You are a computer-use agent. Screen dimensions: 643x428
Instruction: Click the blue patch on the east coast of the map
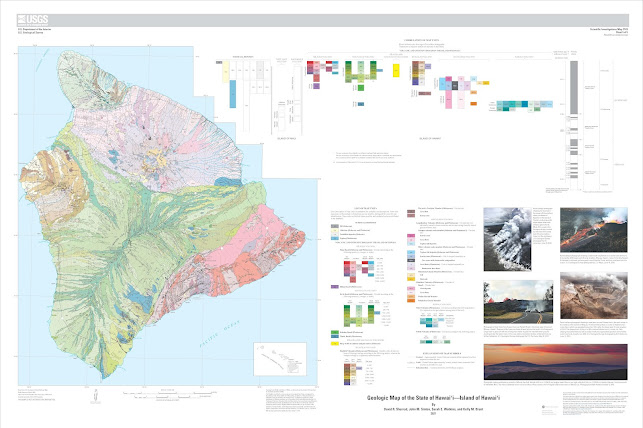(228, 181)
